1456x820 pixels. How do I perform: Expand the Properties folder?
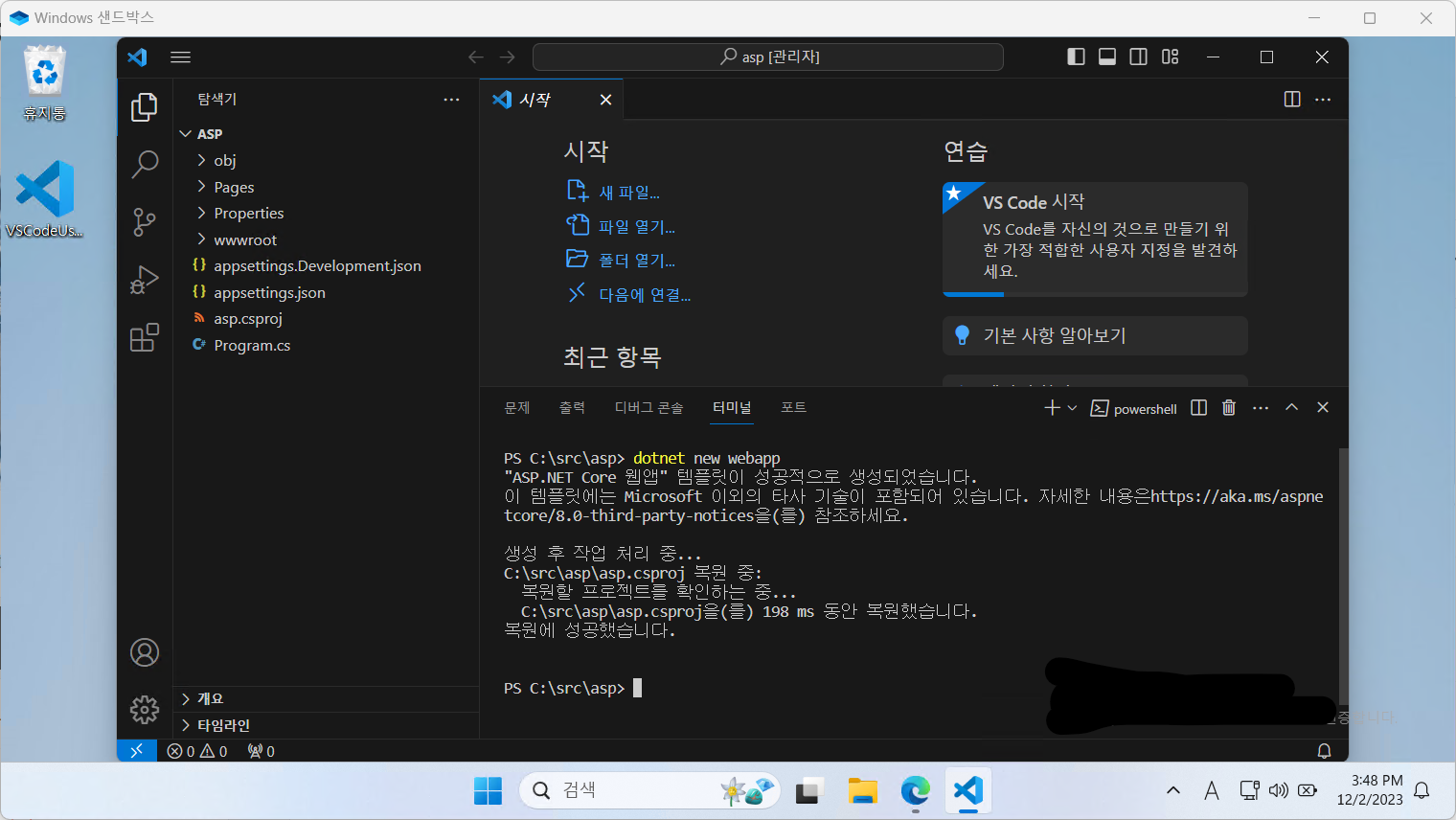click(326, 213)
